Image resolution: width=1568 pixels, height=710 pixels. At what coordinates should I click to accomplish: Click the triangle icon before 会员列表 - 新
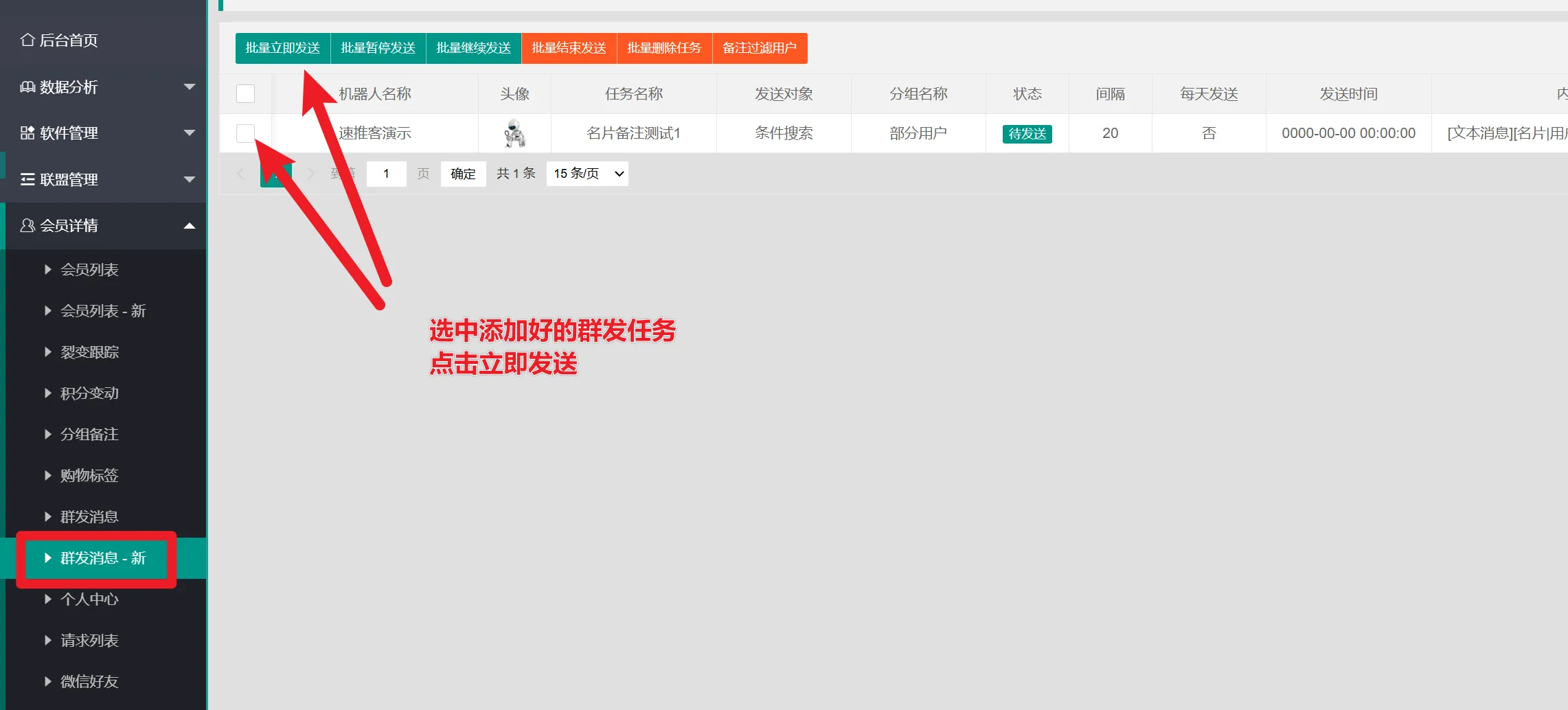[x=48, y=310]
